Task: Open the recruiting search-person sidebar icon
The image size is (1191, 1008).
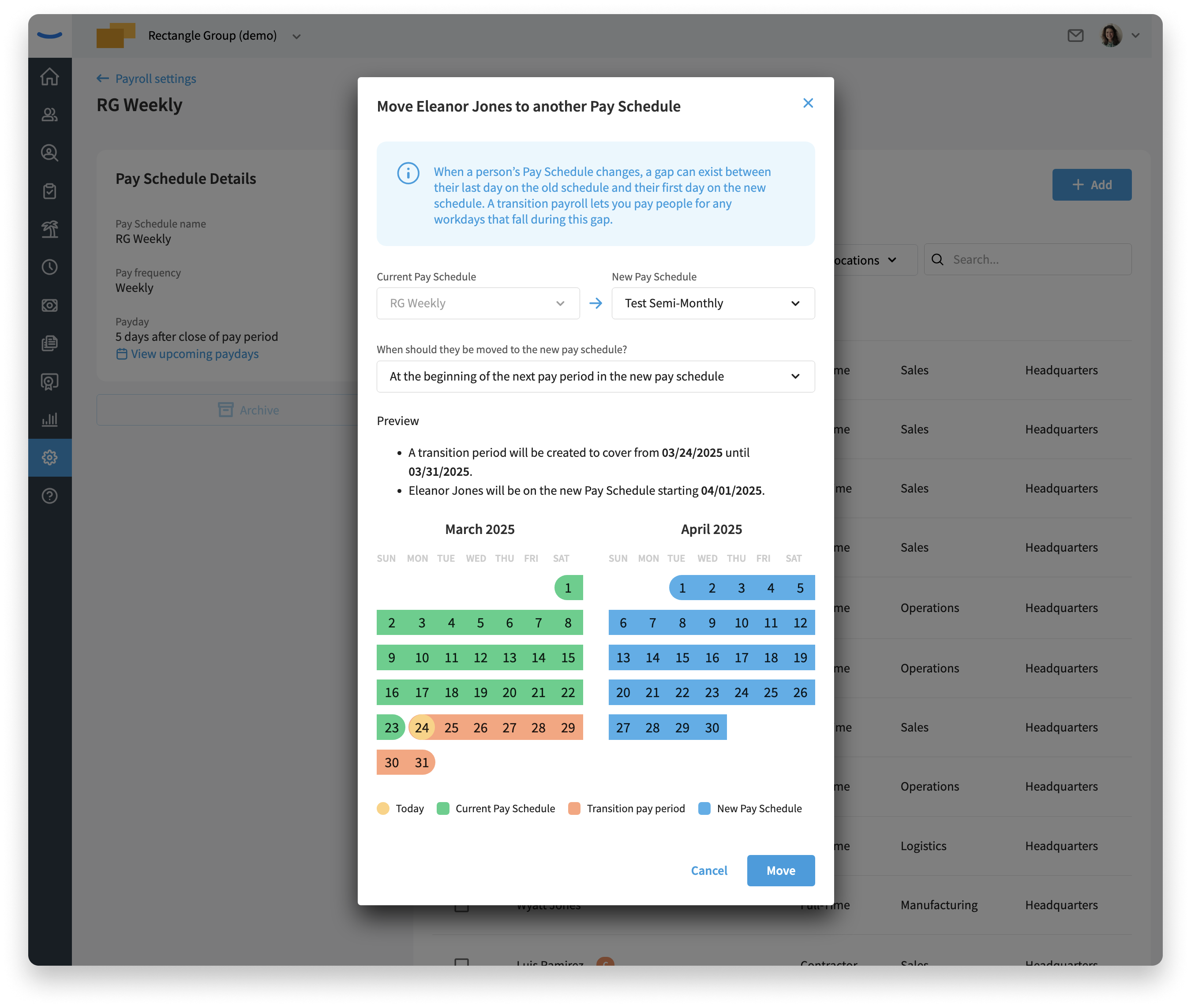Action: tap(50, 153)
